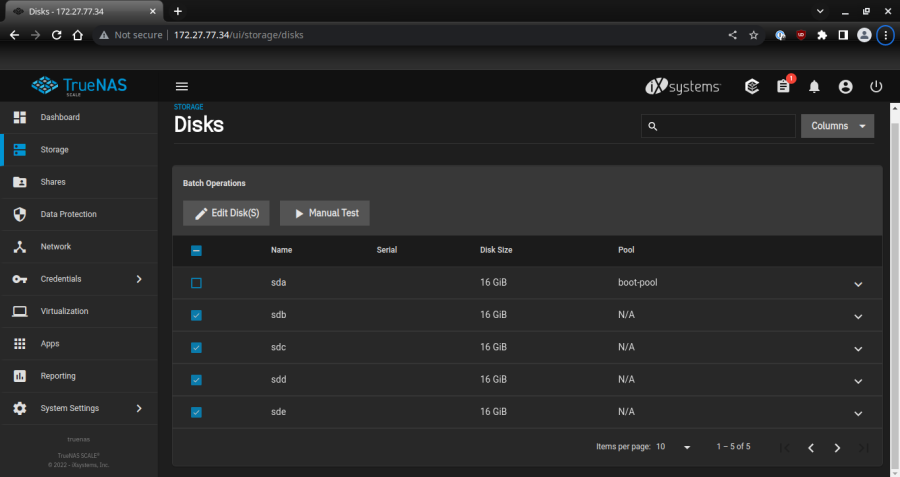Toggle the select-all header checkbox

[196, 250]
